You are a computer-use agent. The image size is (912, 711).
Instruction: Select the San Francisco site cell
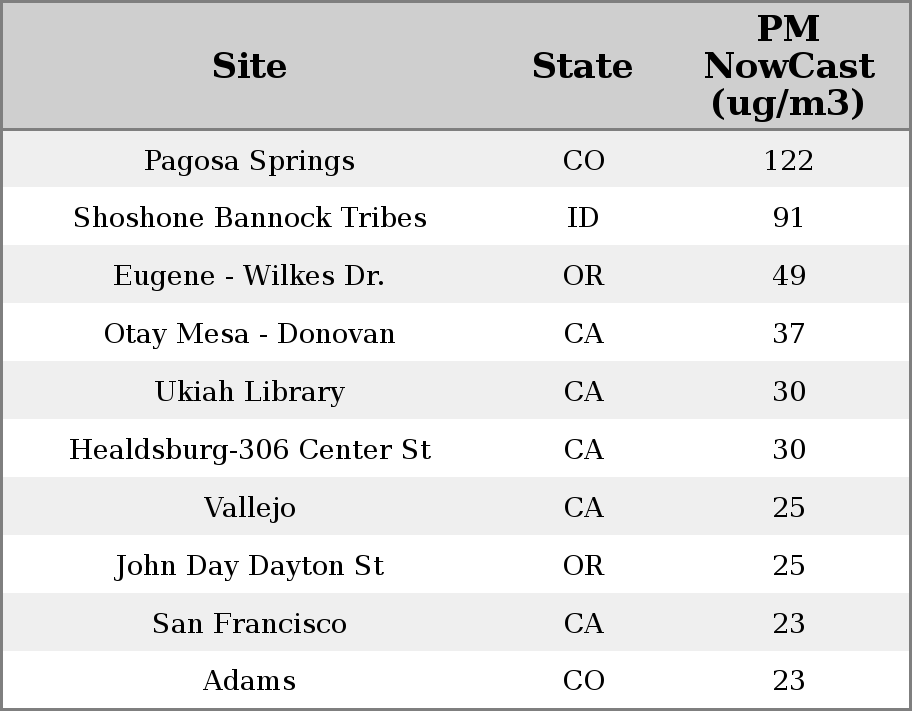(250, 624)
